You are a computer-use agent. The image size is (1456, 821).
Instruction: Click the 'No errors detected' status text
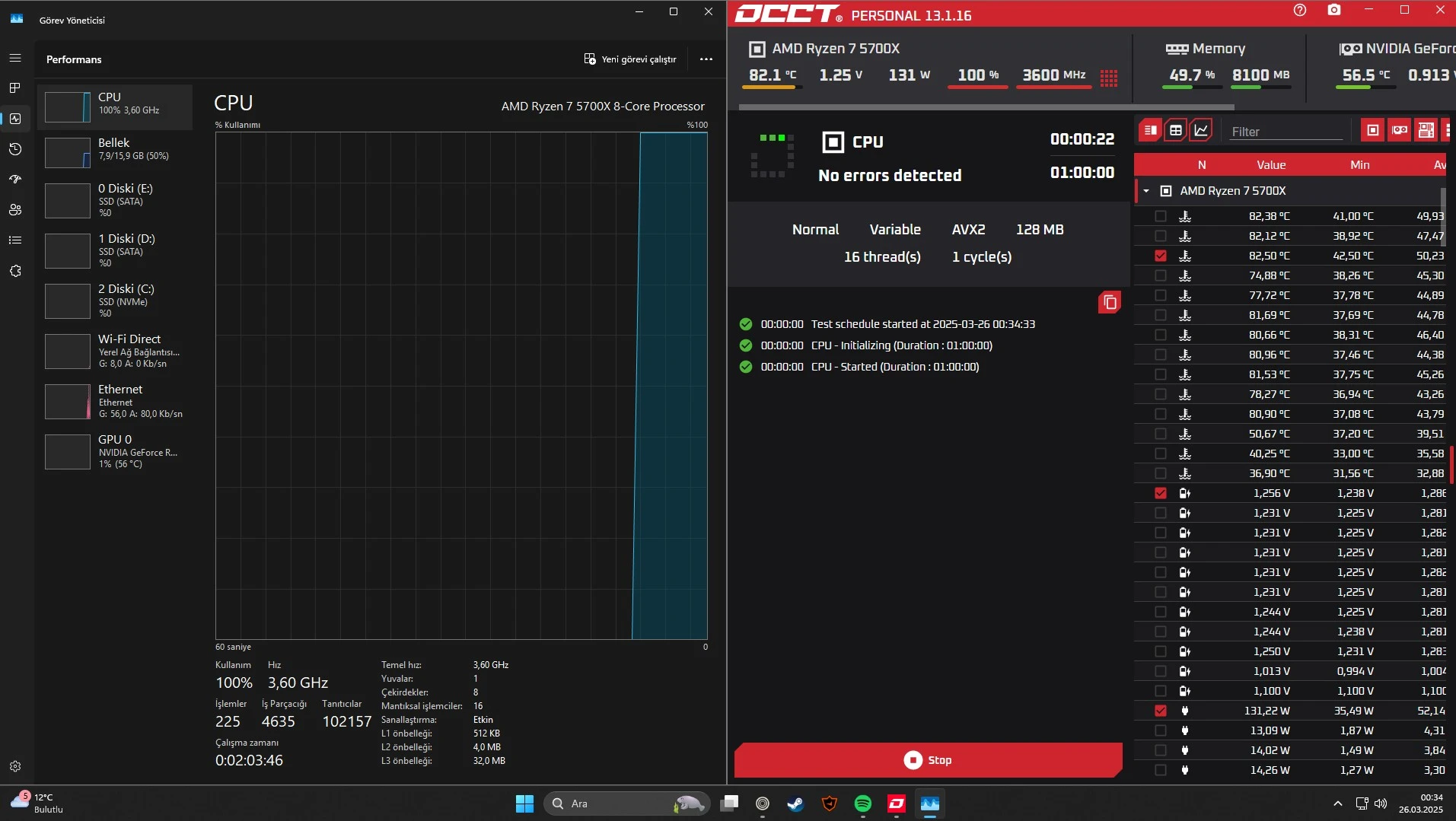point(890,176)
